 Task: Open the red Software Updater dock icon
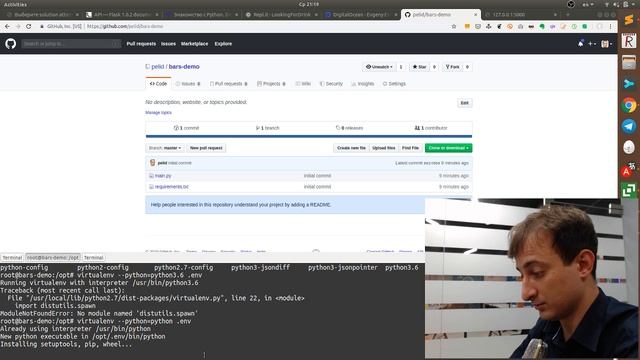628,170
